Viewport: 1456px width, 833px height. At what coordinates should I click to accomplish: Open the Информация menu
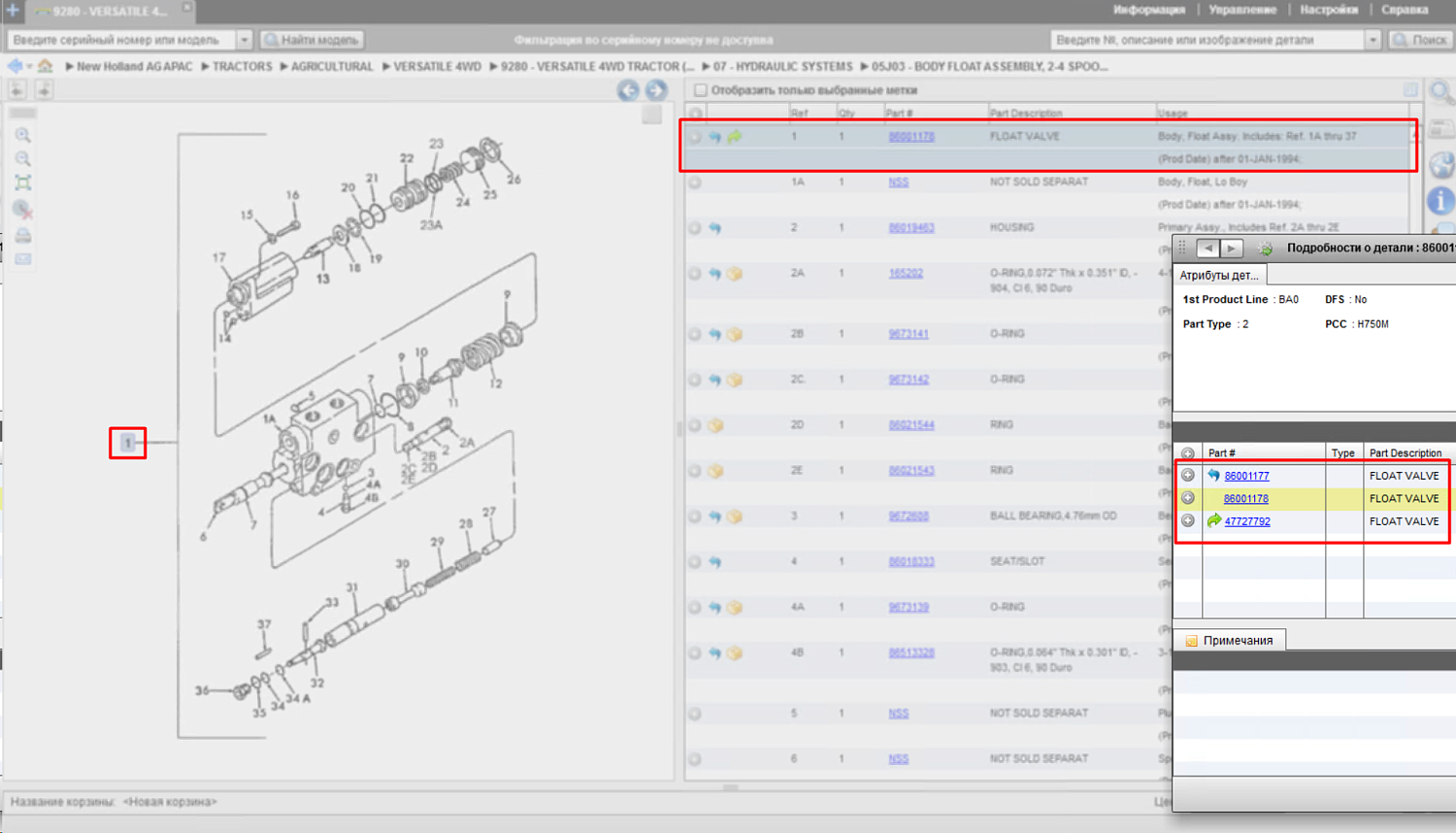tap(1149, 10)
